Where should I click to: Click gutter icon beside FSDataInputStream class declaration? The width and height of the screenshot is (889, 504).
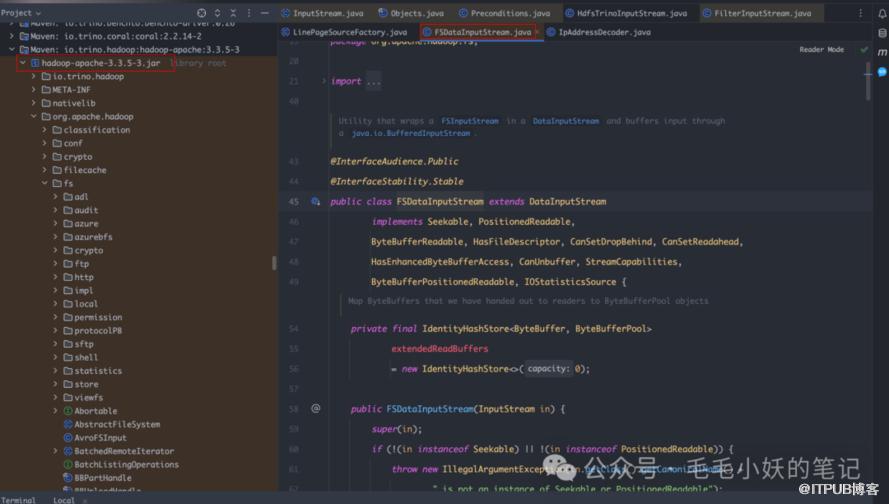316,202
